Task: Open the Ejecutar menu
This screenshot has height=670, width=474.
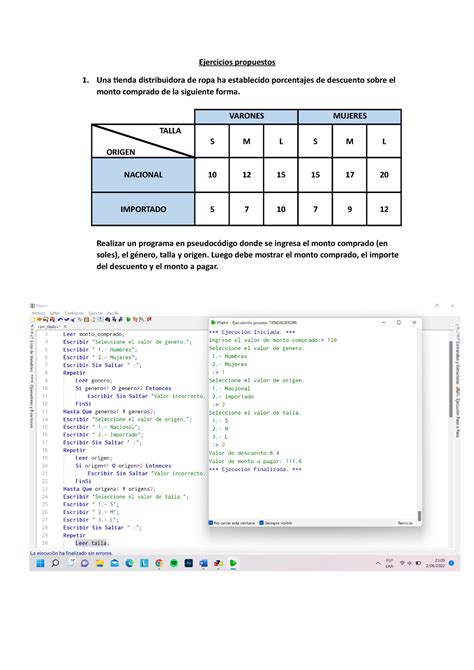Action: [x=96, y=313]
